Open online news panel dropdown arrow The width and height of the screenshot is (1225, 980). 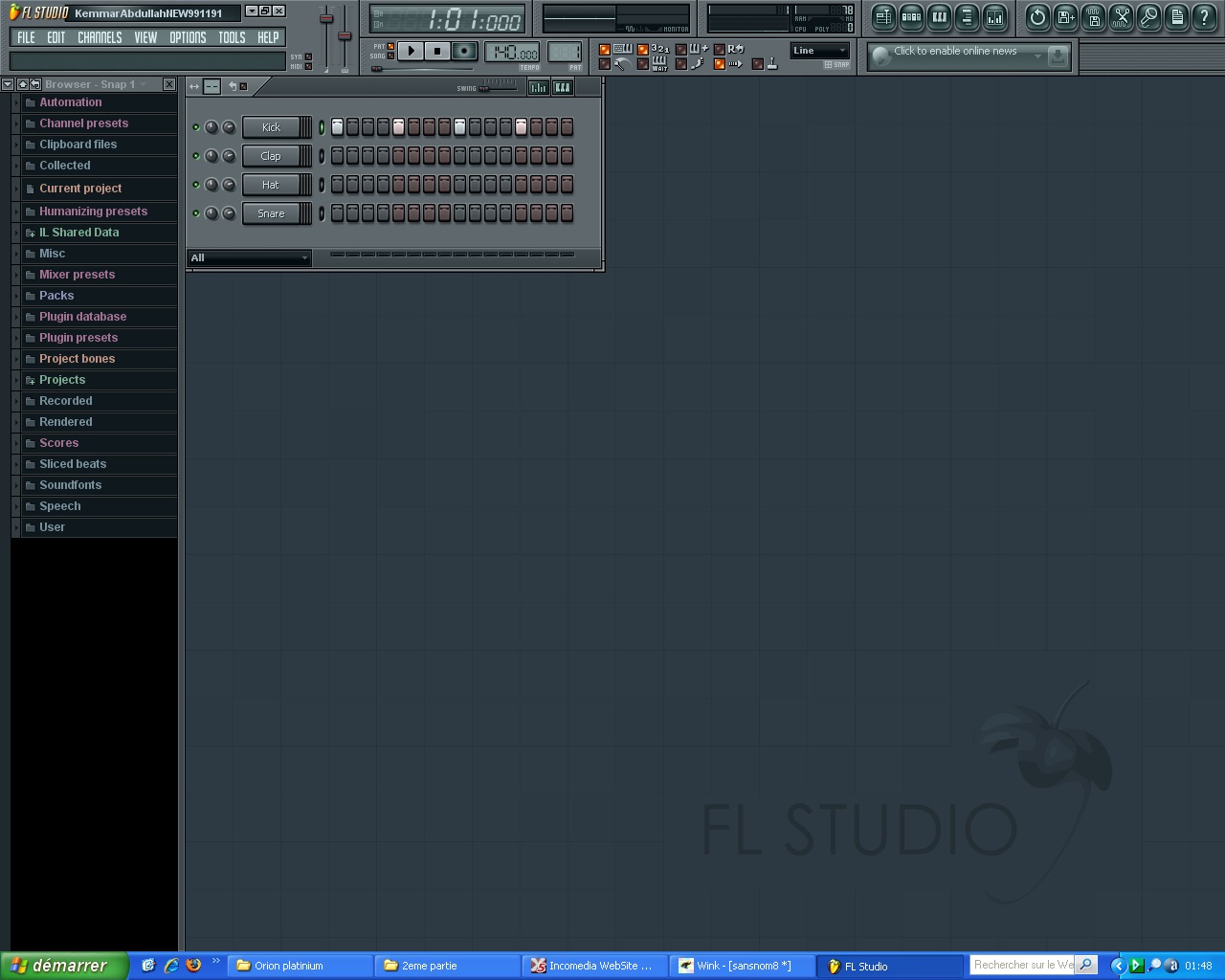click(x=1037, y=56)
